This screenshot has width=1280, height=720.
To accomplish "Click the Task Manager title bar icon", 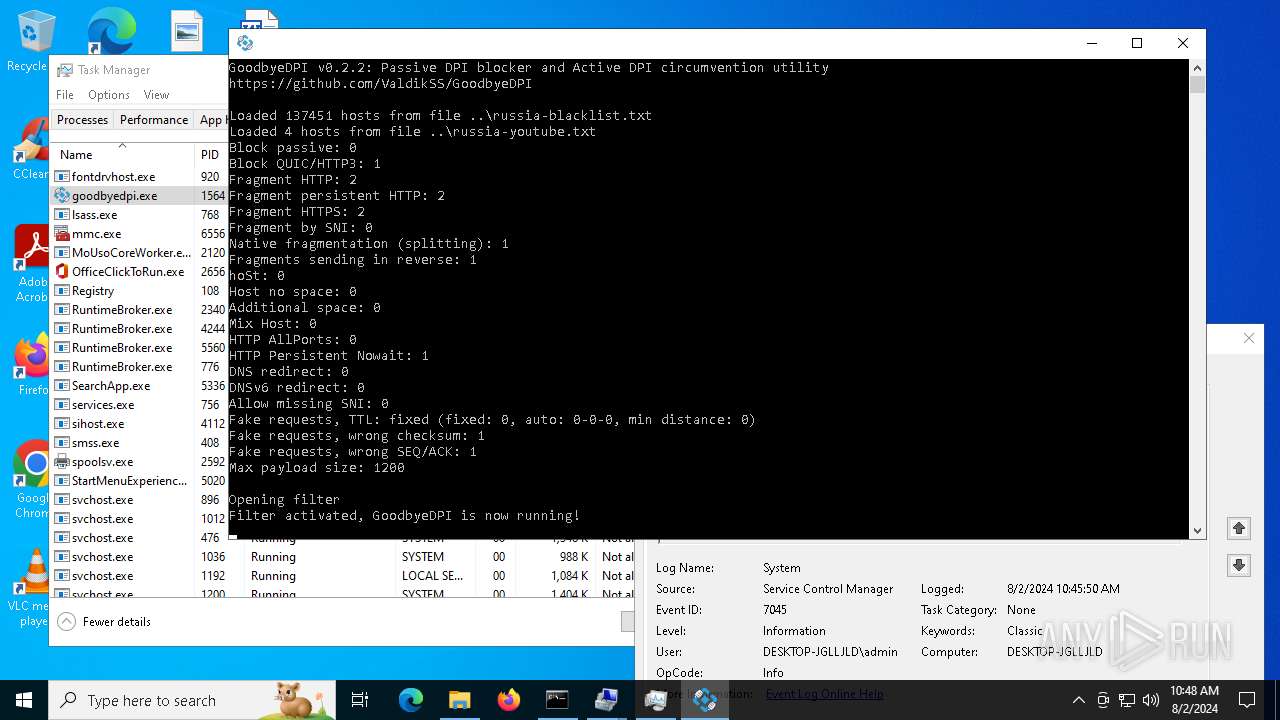I will coord(65,70).
